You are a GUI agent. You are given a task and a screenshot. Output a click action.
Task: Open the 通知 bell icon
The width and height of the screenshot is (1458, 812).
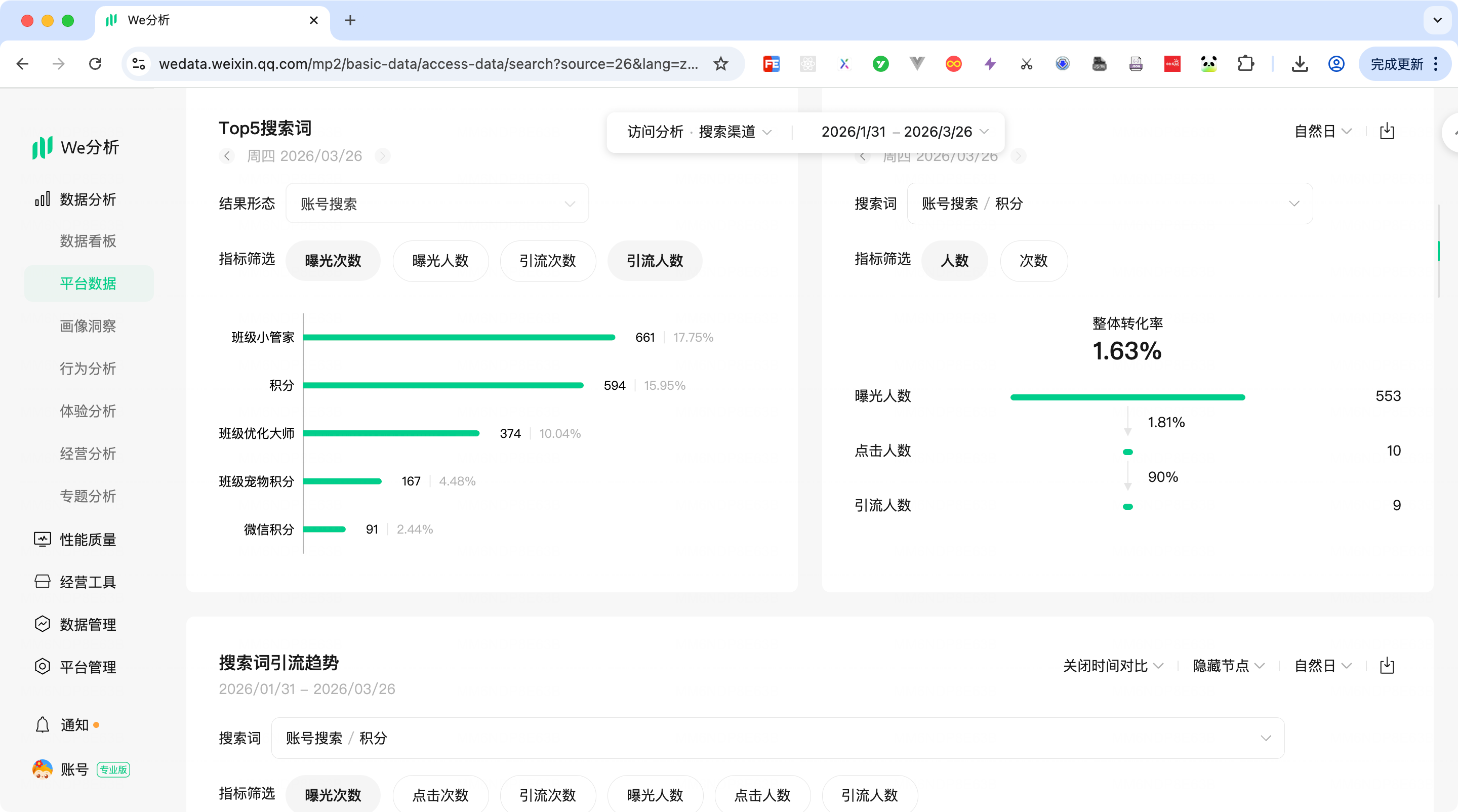click(x=43, y=725)
